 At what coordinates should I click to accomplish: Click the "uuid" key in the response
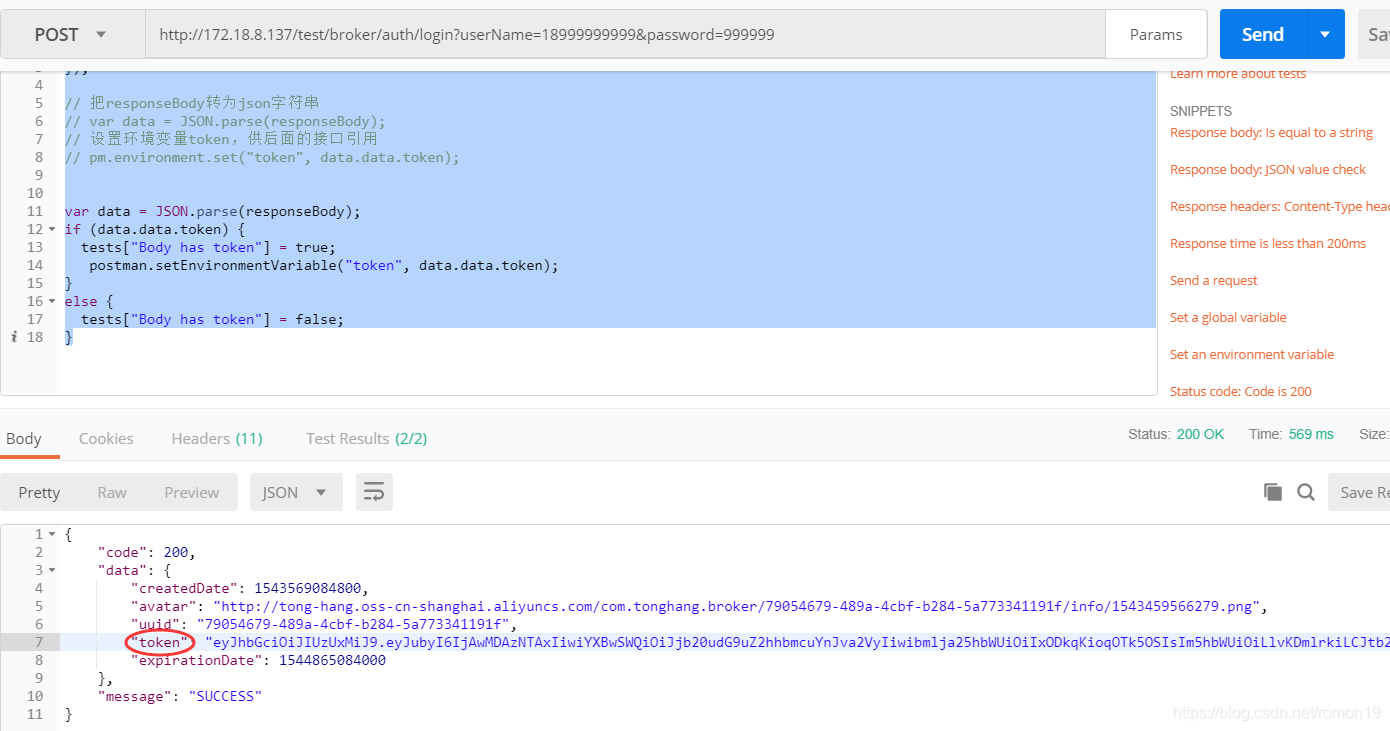(155, 624)
